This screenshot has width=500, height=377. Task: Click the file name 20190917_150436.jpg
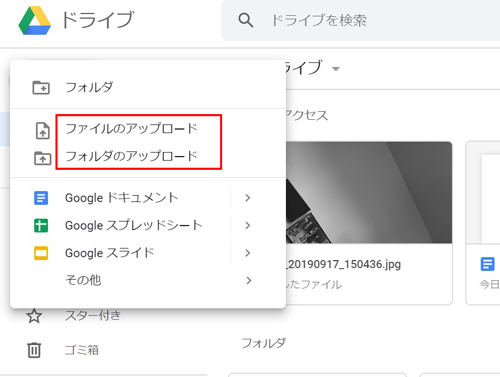click(343, 264)
